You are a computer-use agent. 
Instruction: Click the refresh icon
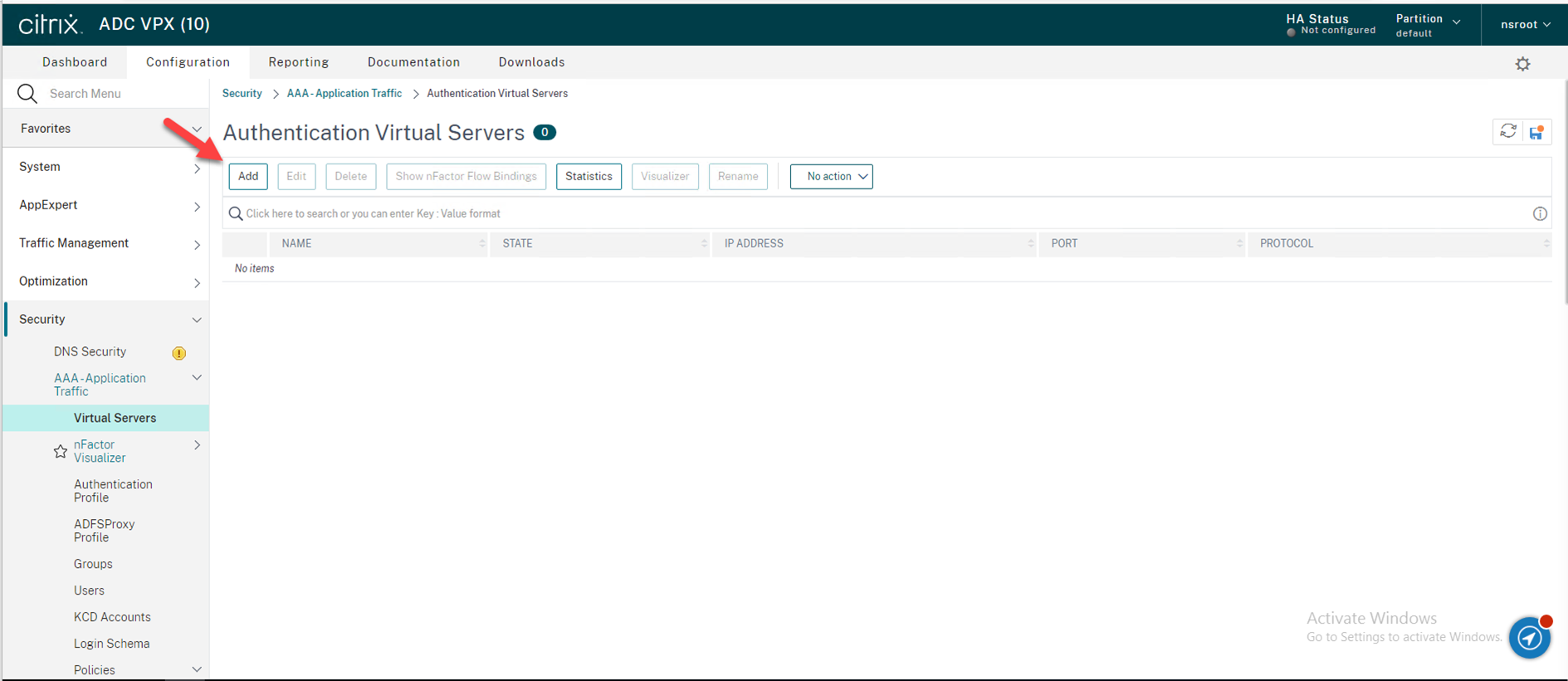pos(1507,132)
